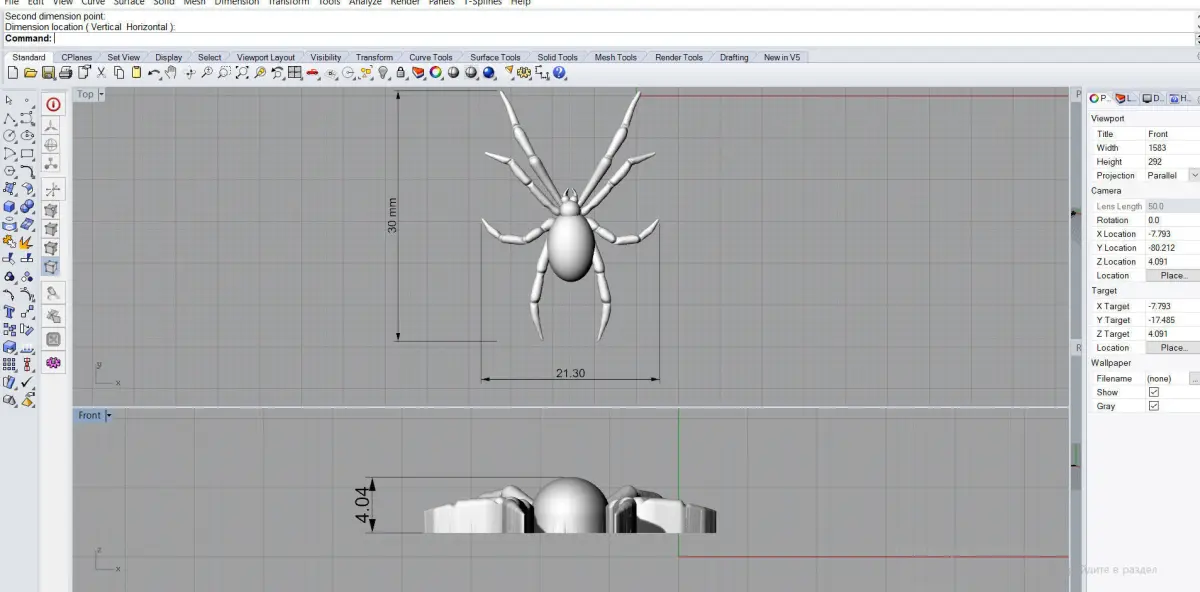Open the Solid Tools tab

557,57
